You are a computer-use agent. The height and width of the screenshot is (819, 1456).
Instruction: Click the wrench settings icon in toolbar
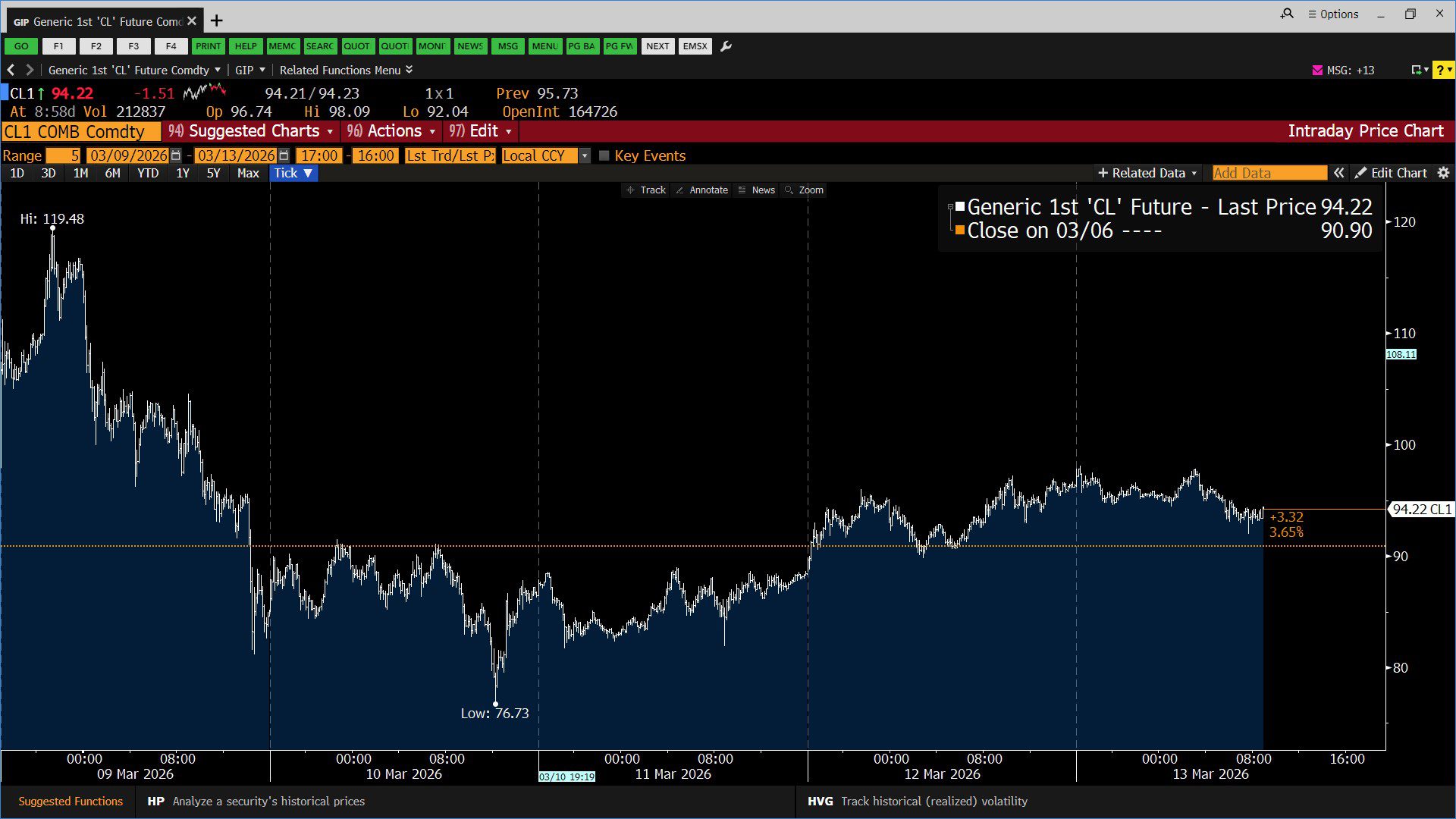tap(726, 46)
